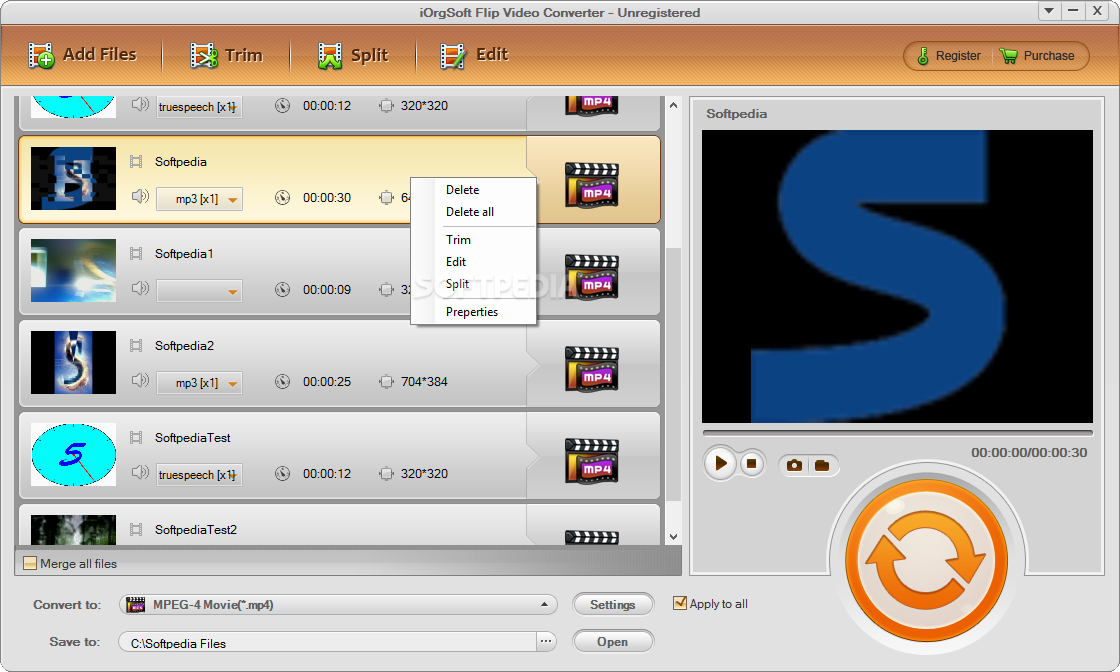Viewport: 1120px width, 672px height.
Task: Open the Edit tool in toolbar
Action: [474, 55]
